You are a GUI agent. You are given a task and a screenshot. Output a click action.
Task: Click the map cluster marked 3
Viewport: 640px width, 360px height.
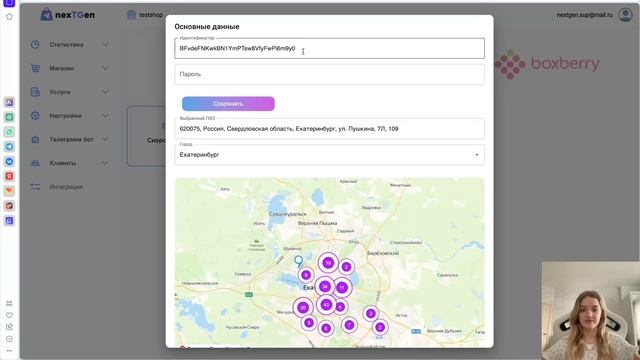point(371,313)
